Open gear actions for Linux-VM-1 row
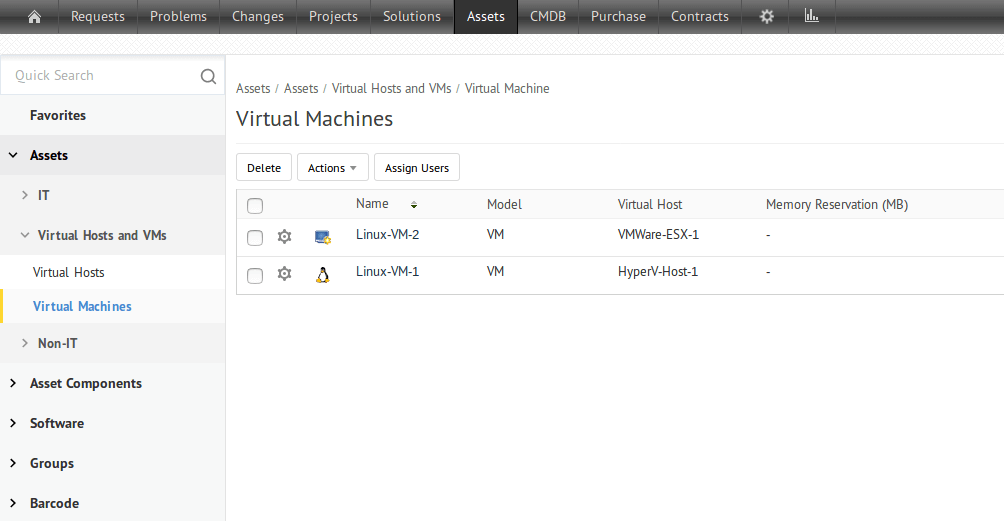 (x=284, y=274)
